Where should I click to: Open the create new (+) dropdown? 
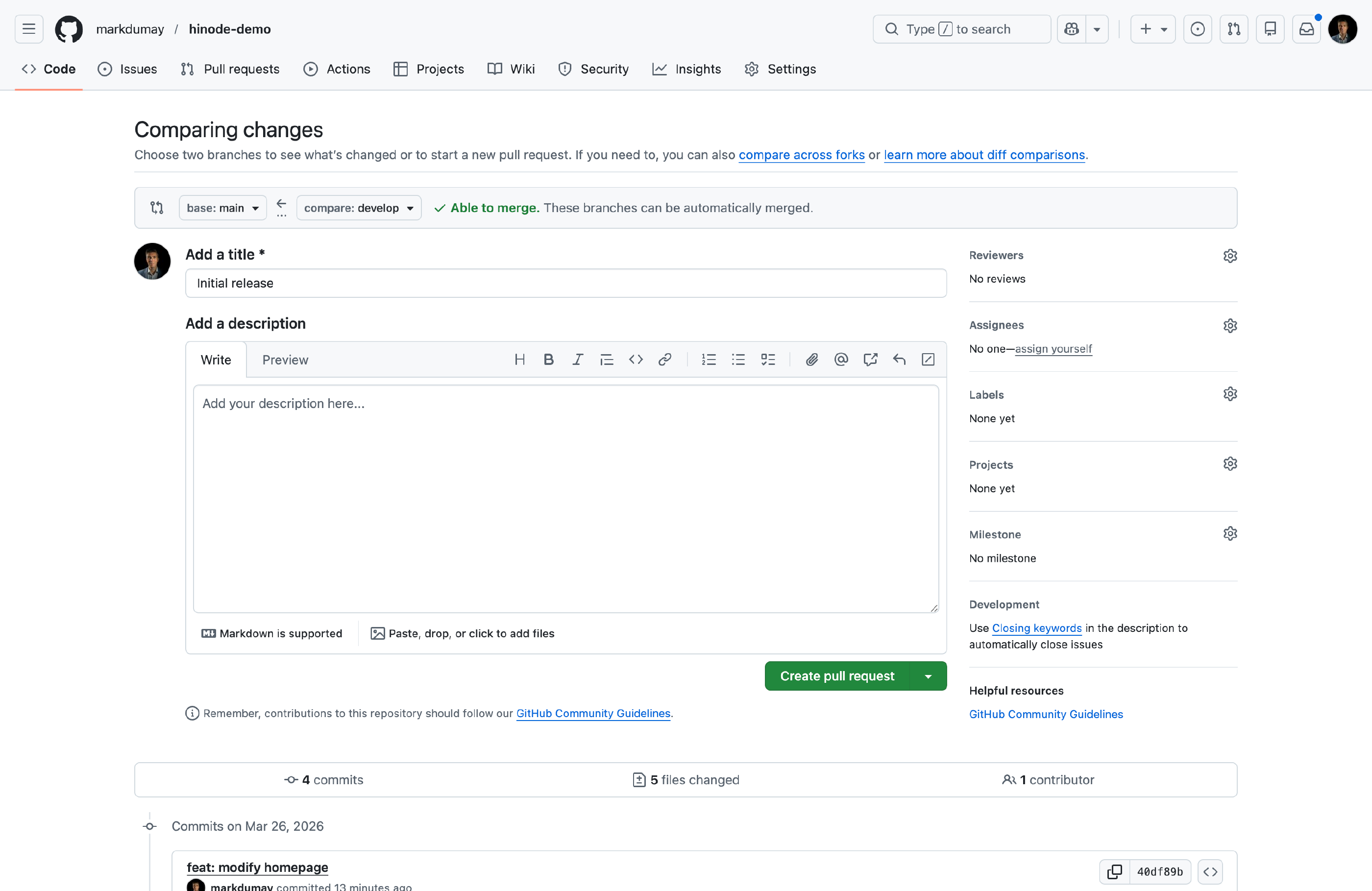pyautogui.click(x=1153, y=29)
